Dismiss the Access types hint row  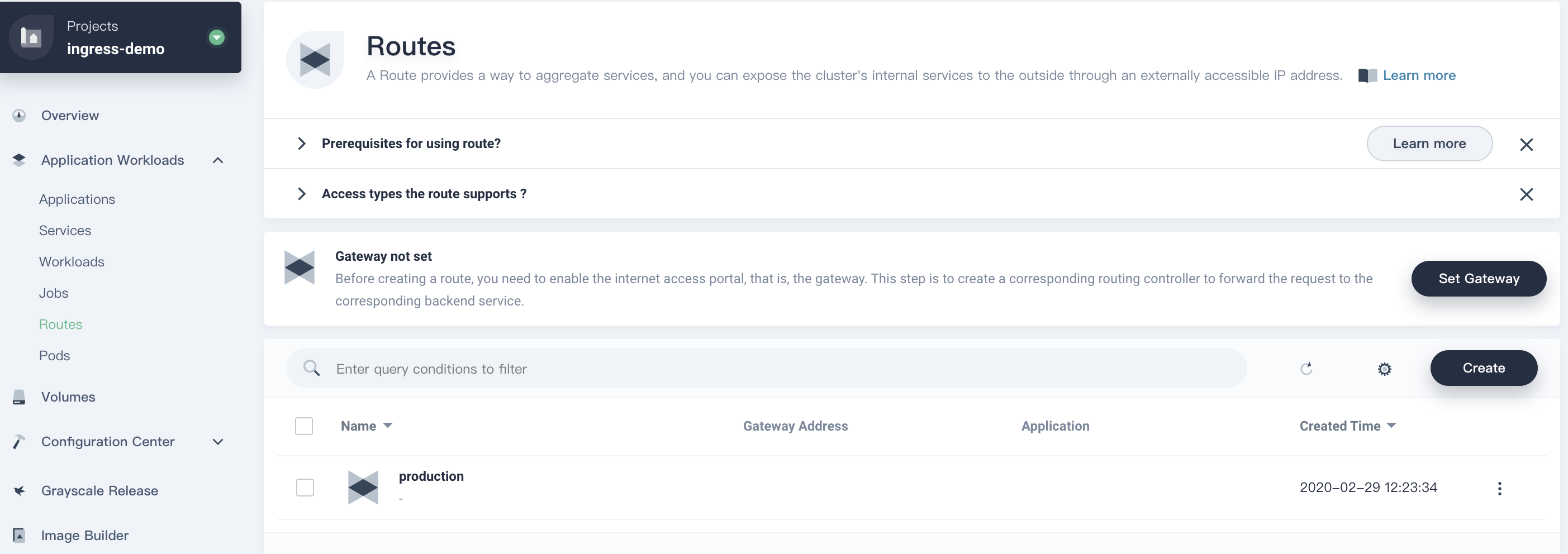1526,194
